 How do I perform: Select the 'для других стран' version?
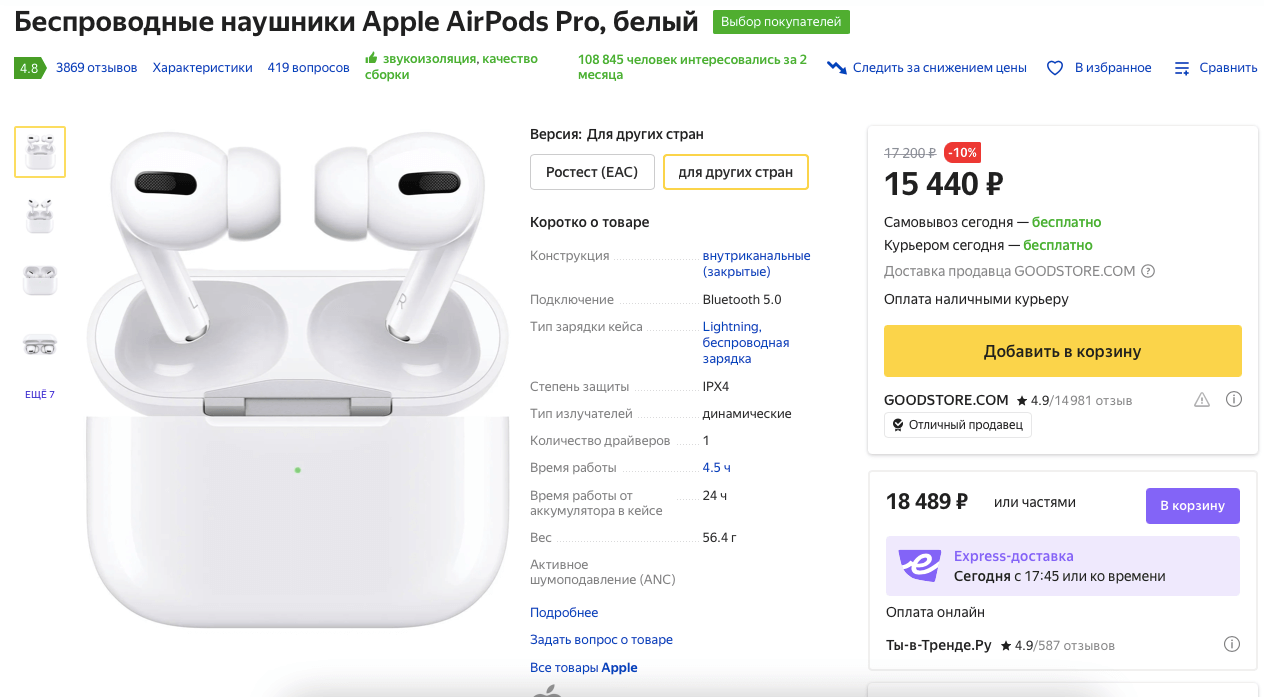(735, 171)
